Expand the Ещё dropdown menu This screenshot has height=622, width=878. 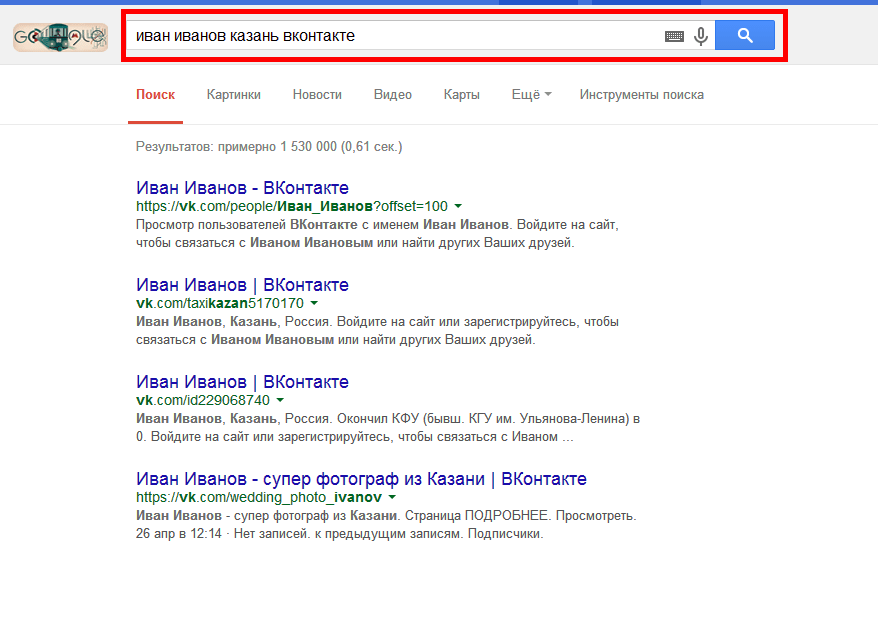(x=531, y=95)
